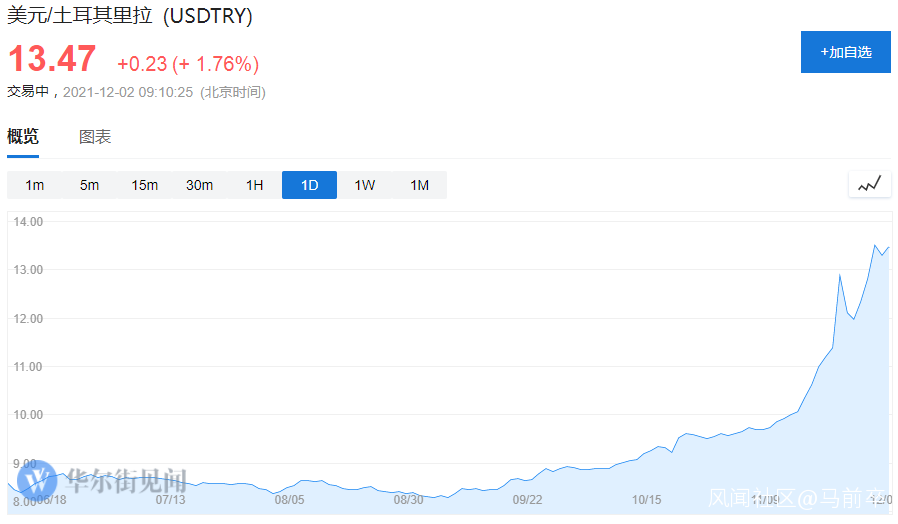Toggle the line chart type icon

tap(869, 184)
